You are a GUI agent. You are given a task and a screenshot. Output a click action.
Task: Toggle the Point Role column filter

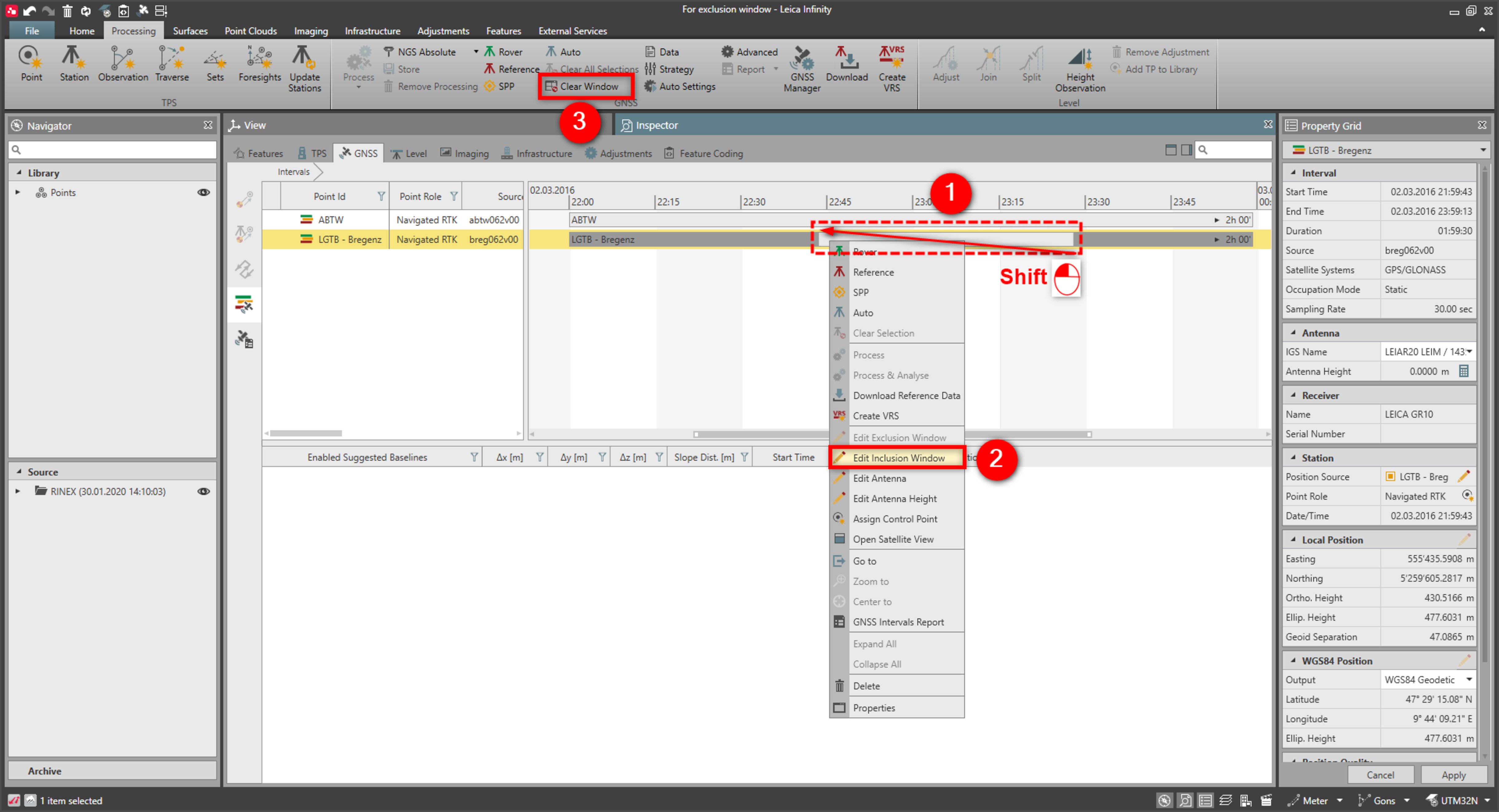click(x=454, y=196)
